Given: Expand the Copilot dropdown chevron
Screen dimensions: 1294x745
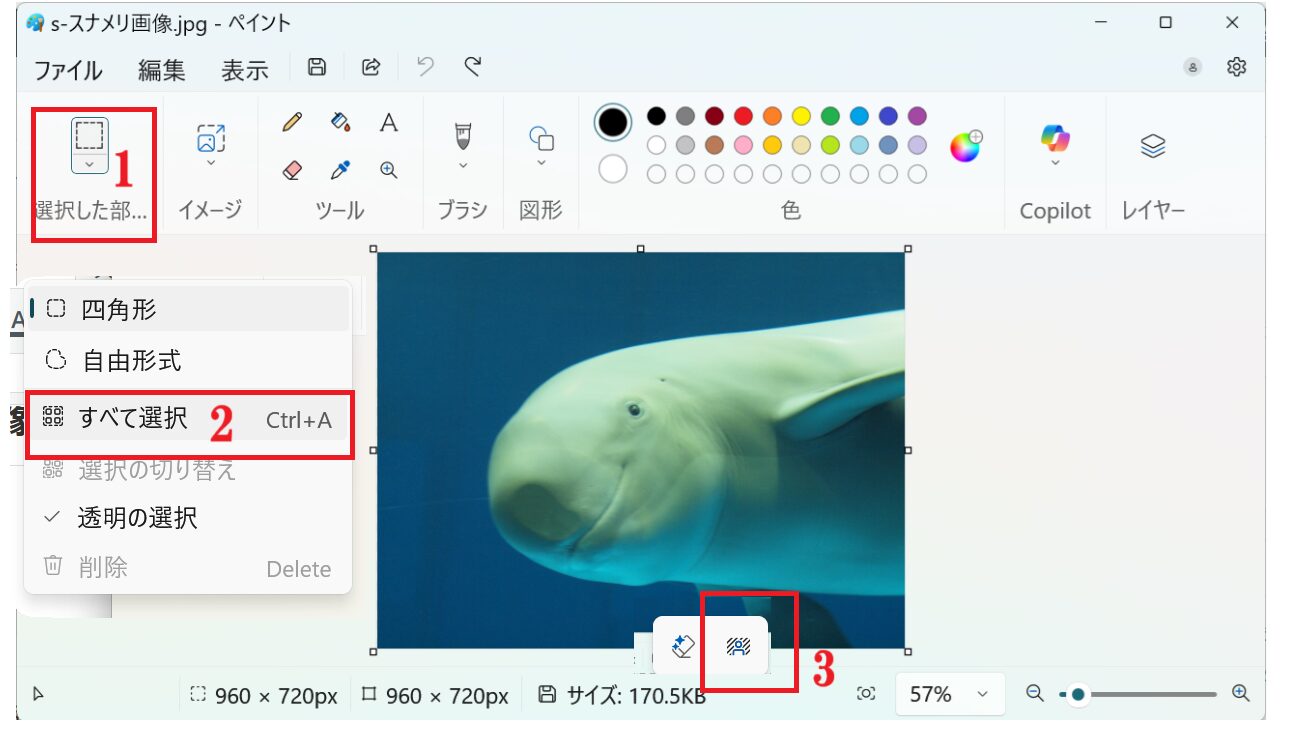Looking at the screenshot, I should (1055, 163).
